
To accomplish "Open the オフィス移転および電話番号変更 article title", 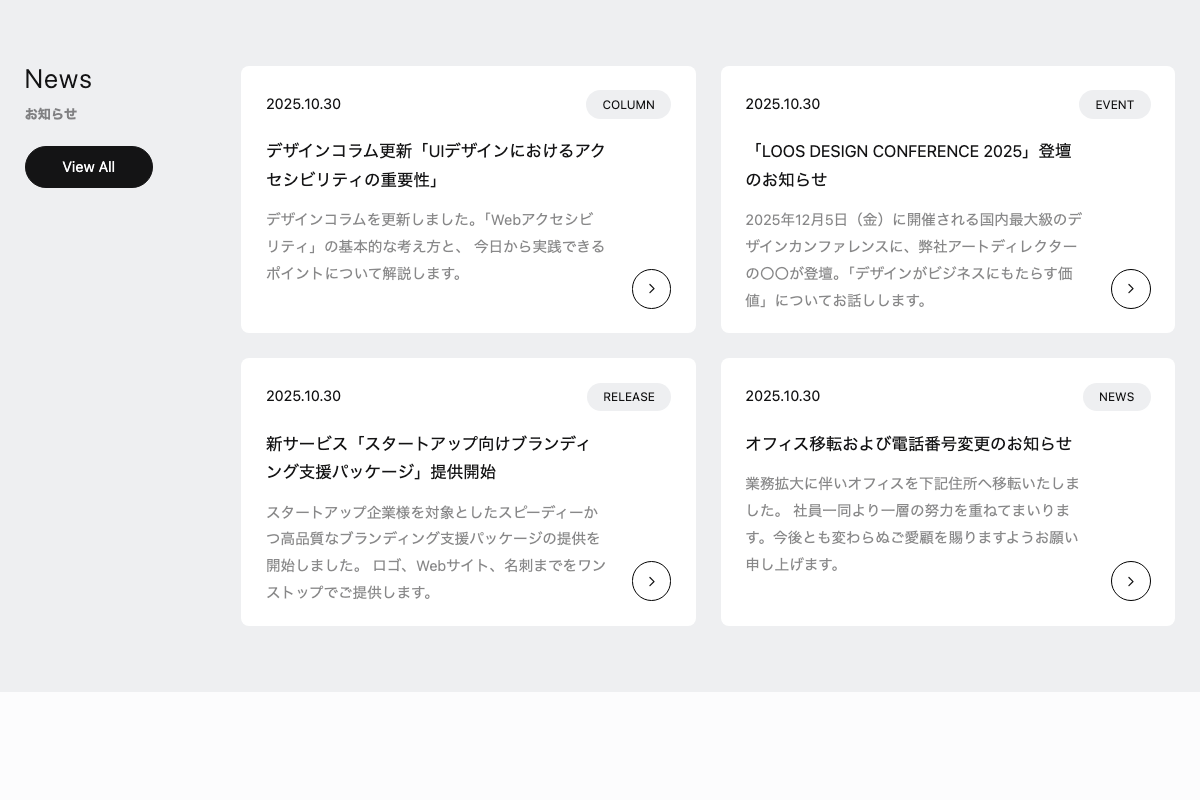I will 908,444.
